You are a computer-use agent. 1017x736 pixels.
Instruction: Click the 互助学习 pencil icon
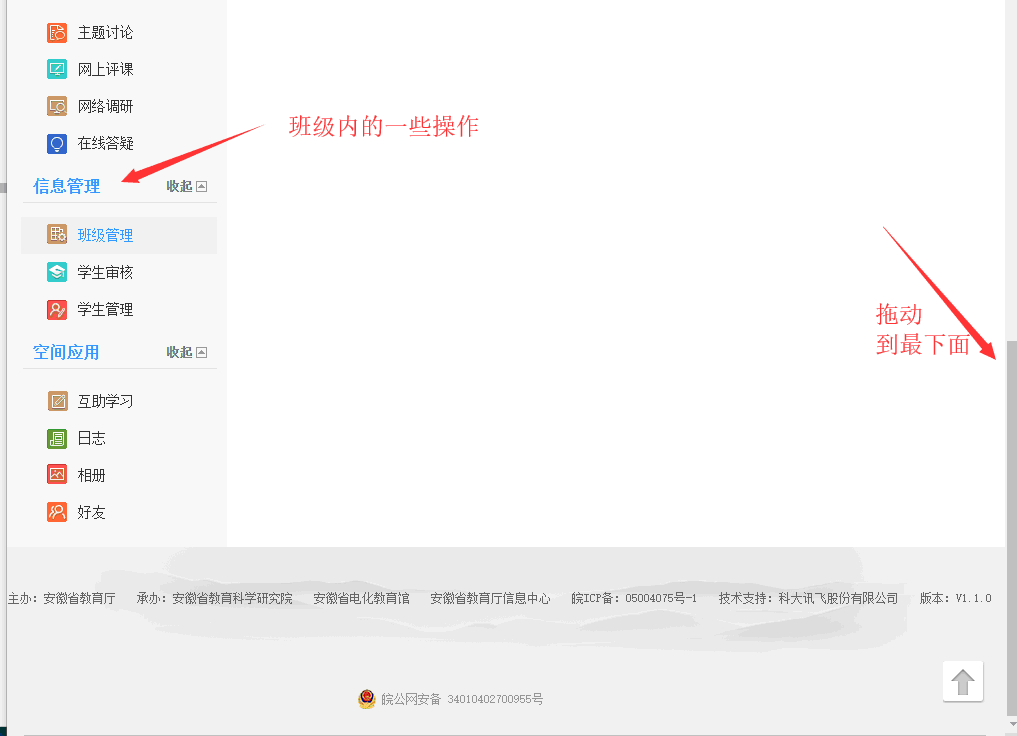pos(57,401)
